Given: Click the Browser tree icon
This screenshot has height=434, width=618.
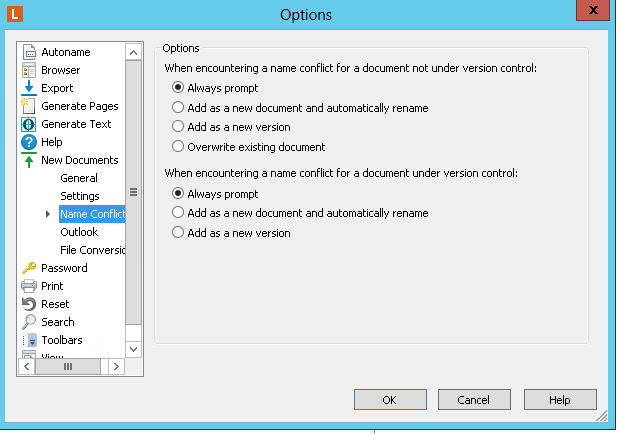Looking at the screenshot, I should (29, 70).
